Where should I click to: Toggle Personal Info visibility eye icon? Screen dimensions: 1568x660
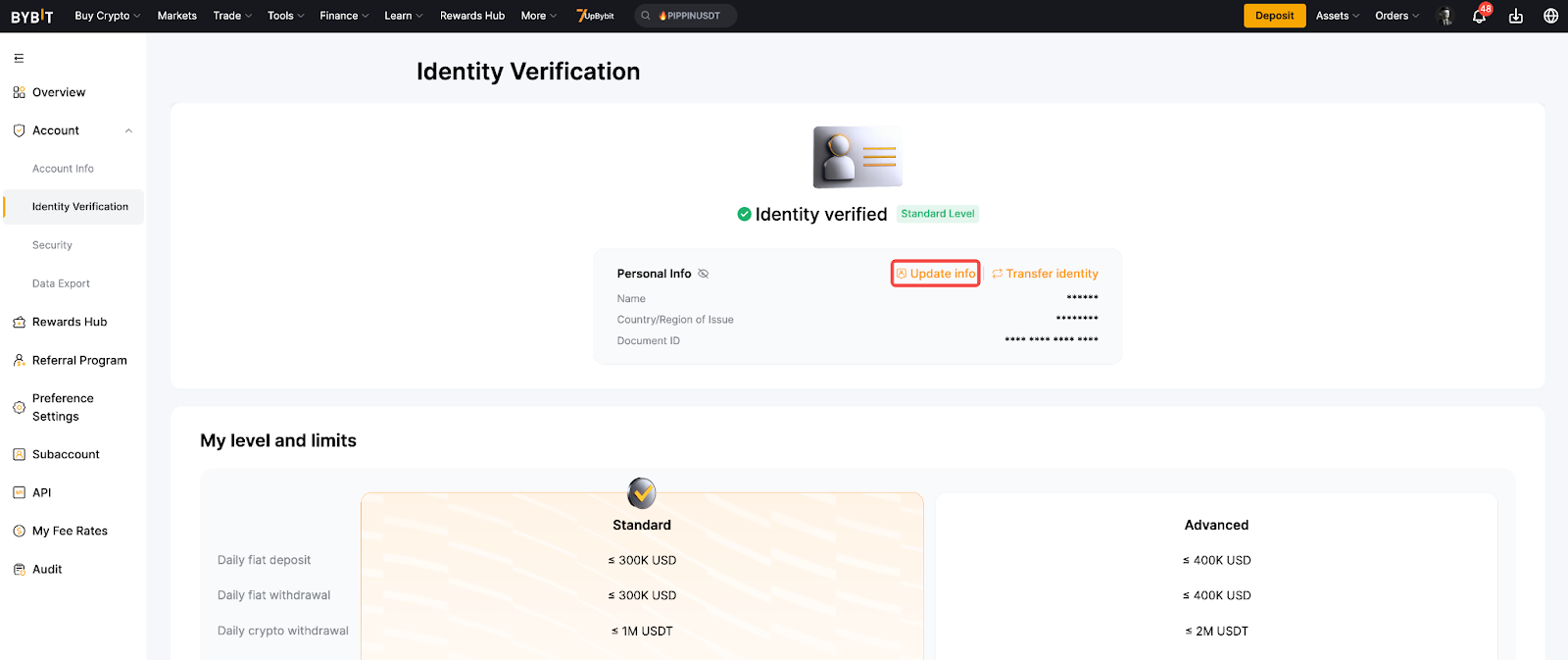tap(703, 274)
